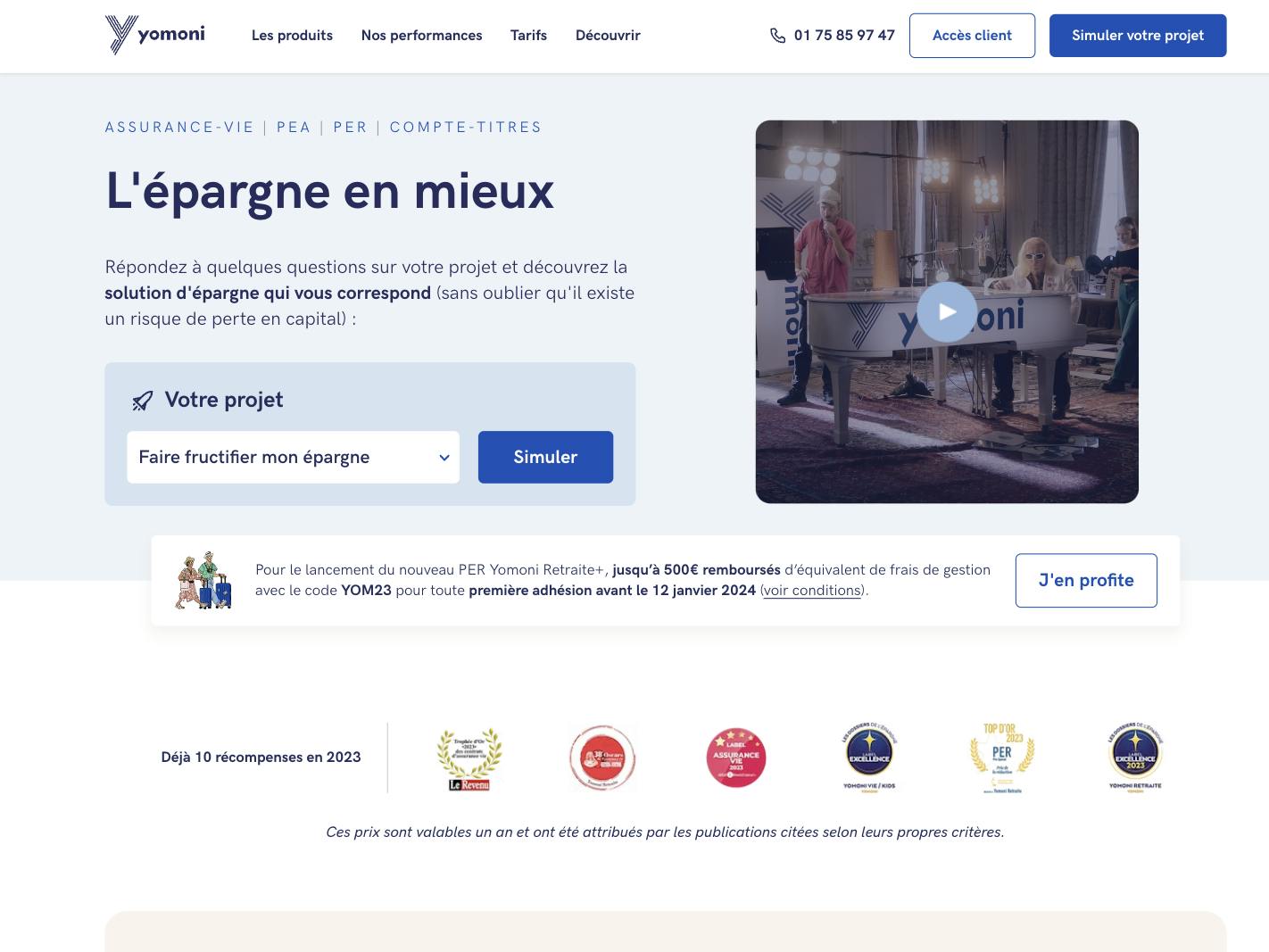Click the Déjà 10 récompenses en 2023 text
The height and width of the screenshot is (952, 1269).
tap(261, 757)
